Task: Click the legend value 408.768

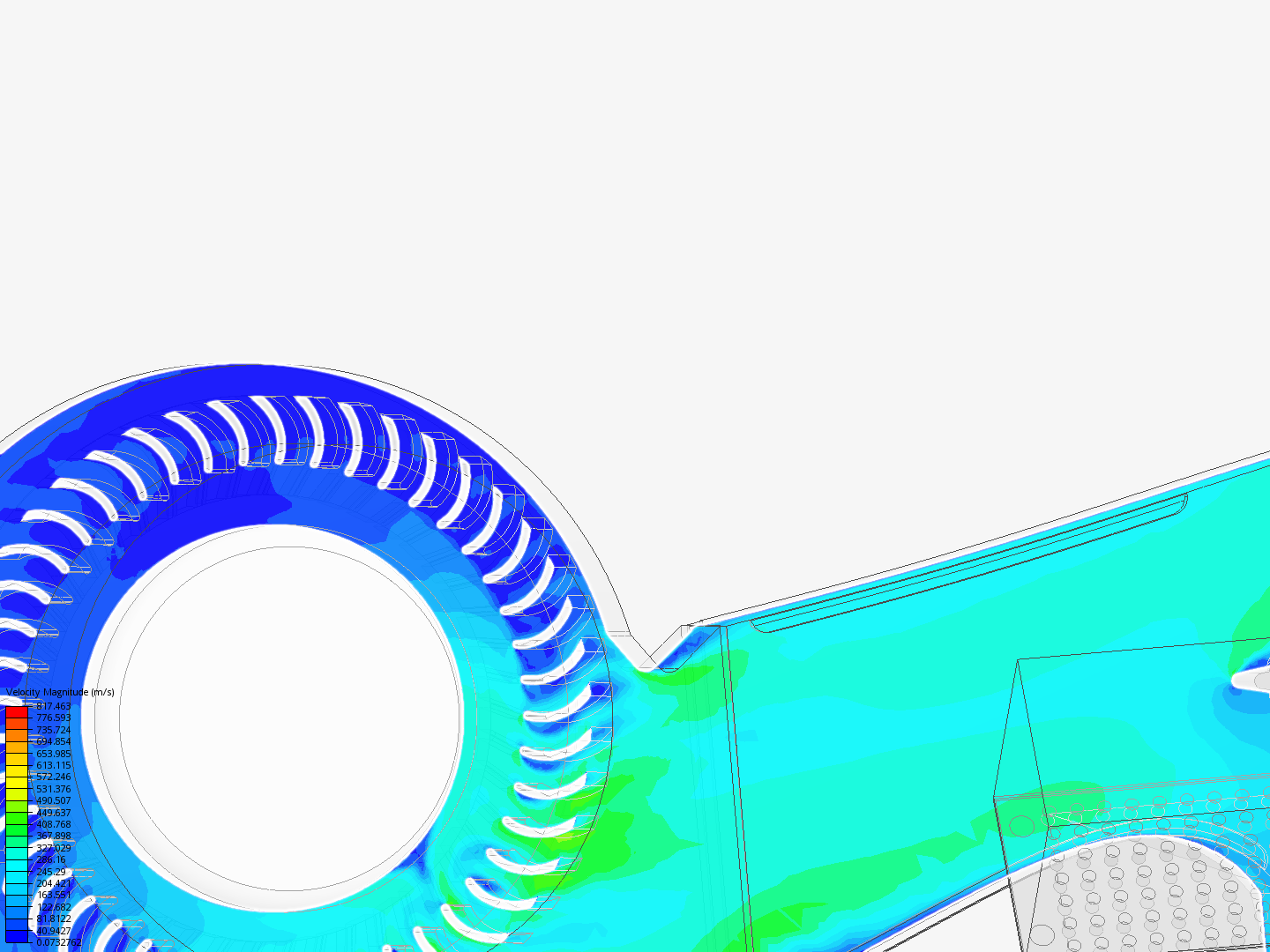Action: pyautogui.click(x=53, y=824)
